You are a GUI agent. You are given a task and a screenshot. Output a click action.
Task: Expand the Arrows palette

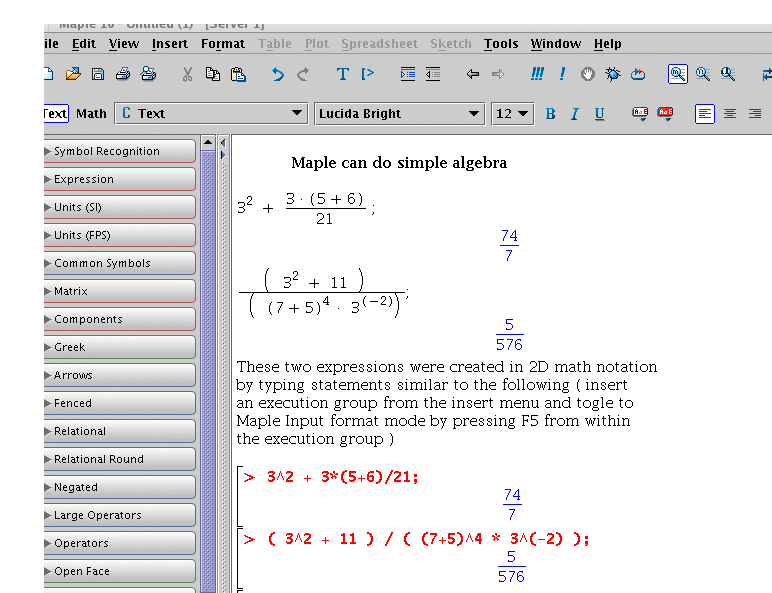pyautogui.click(x=120, y=375)
